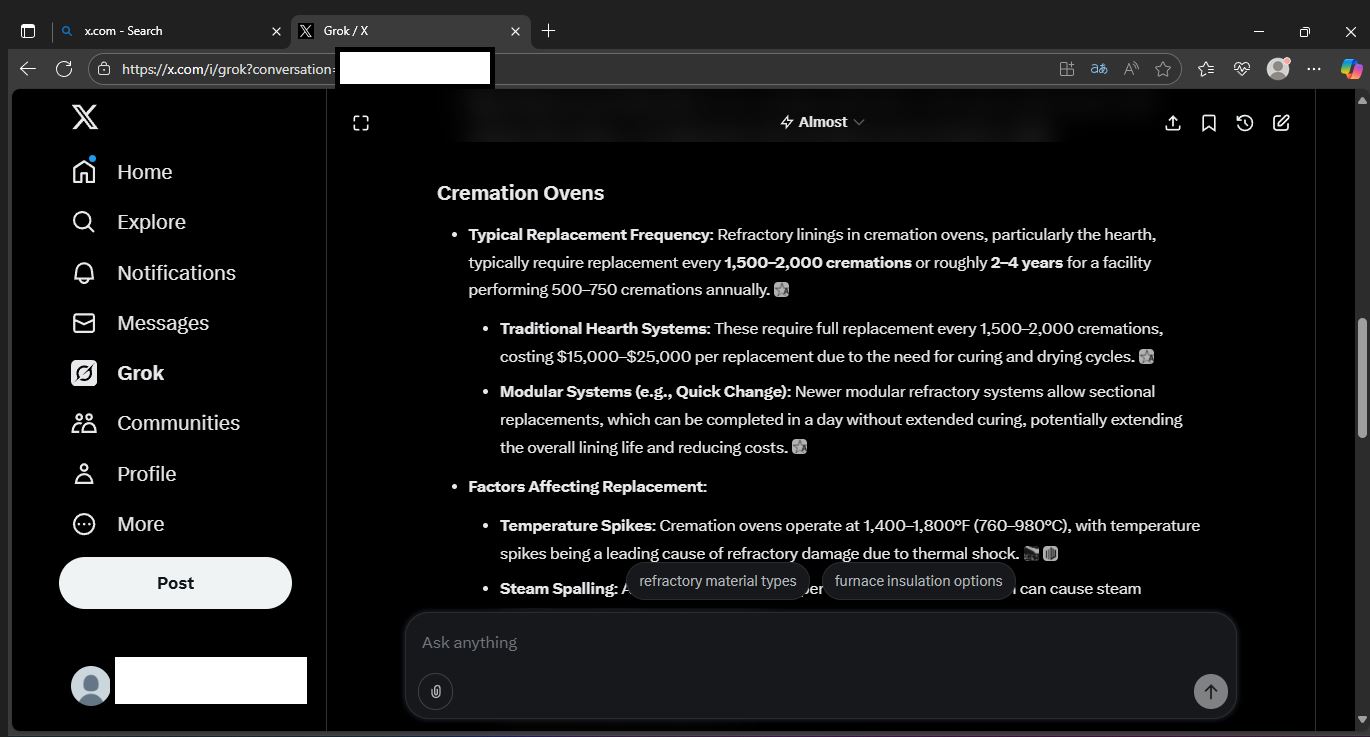Attach a file with the paperclip

(x=435, y=691)
